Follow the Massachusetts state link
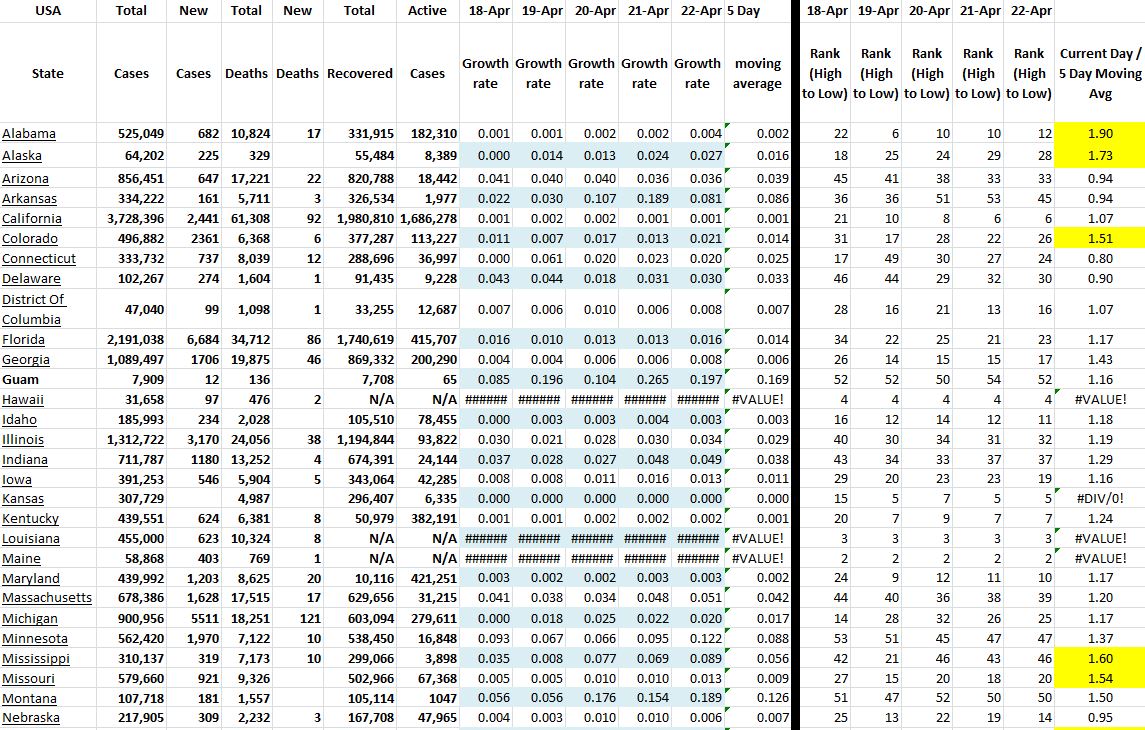This screenshot has height=730, width=1145. click(x=47, y=598)
